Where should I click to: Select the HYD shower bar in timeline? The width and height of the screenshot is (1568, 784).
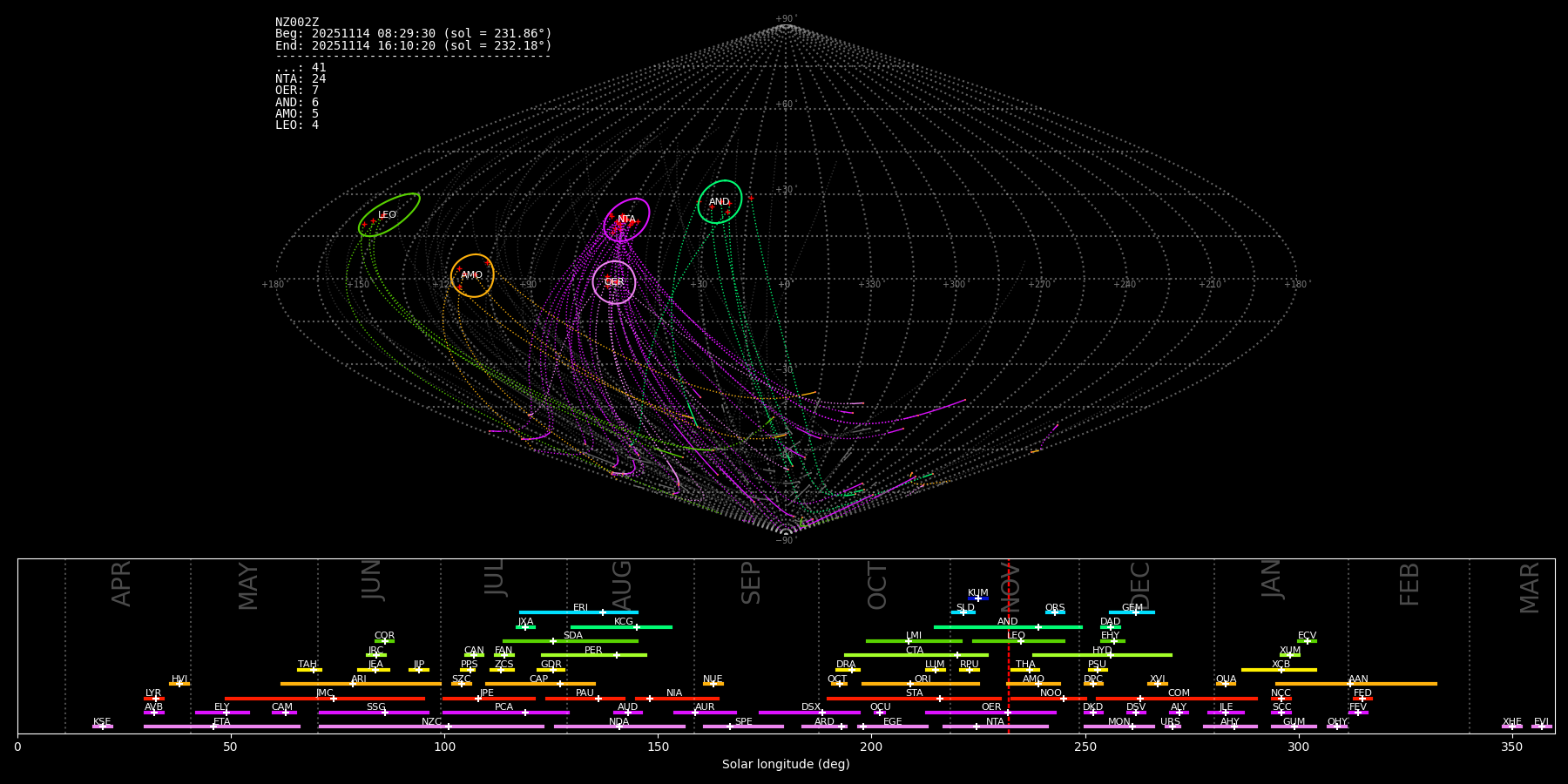1102,655
